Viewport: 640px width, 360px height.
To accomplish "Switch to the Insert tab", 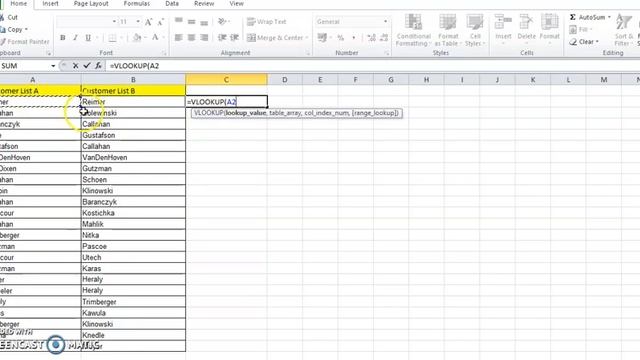I will click(50, 4).
